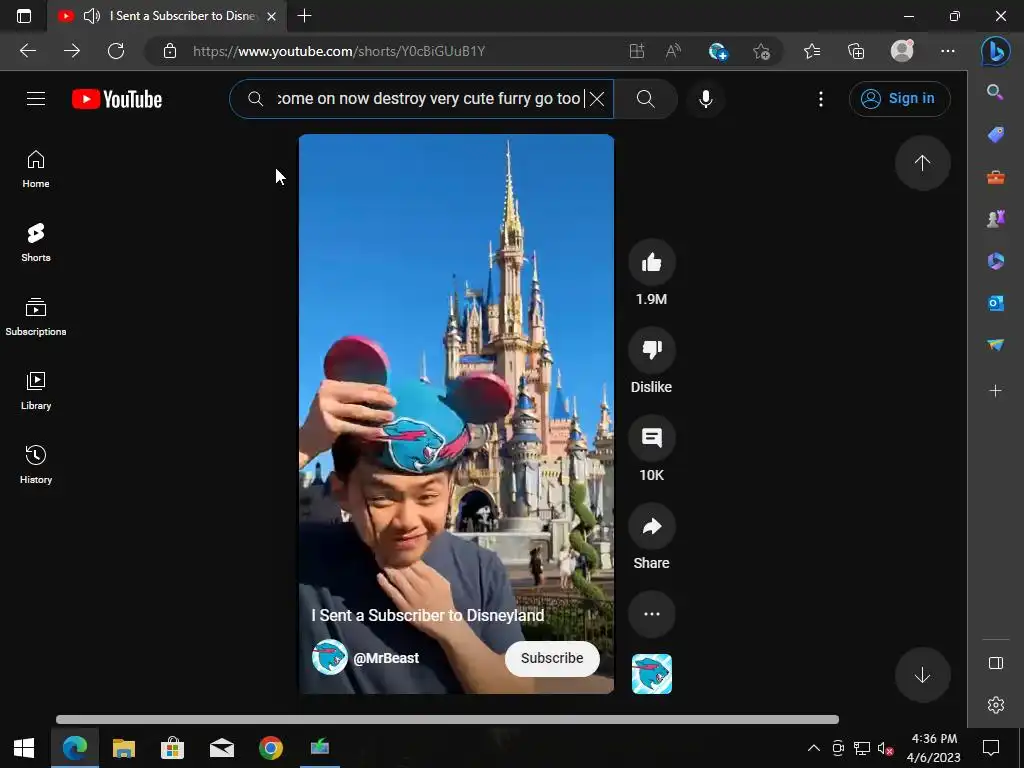This screenshot has height=768, width=1024.
Task: Go to previous Short with up arrow
Action: coord(922,163)
